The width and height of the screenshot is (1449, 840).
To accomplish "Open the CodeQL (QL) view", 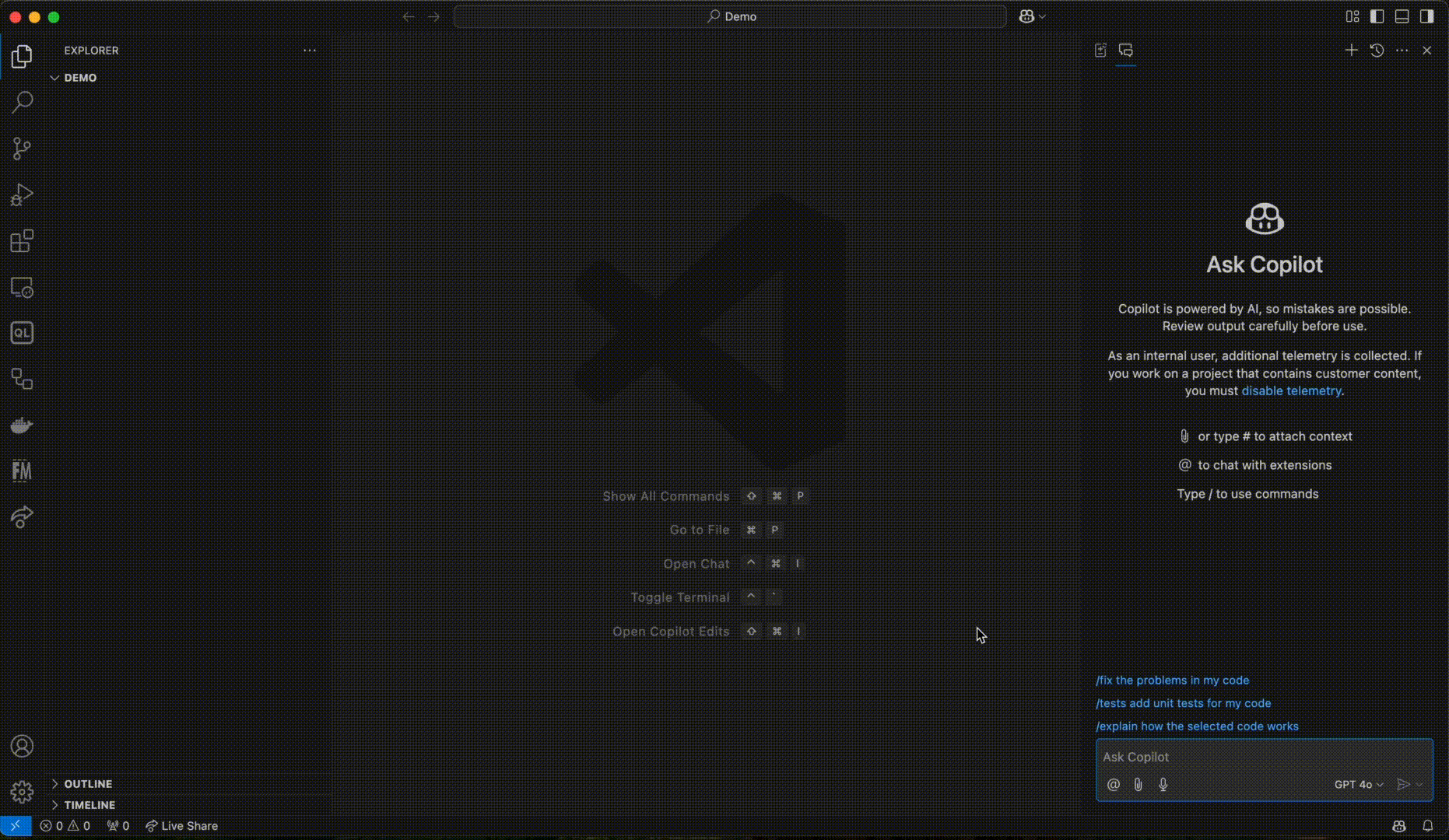I will (x=22, y=333).
